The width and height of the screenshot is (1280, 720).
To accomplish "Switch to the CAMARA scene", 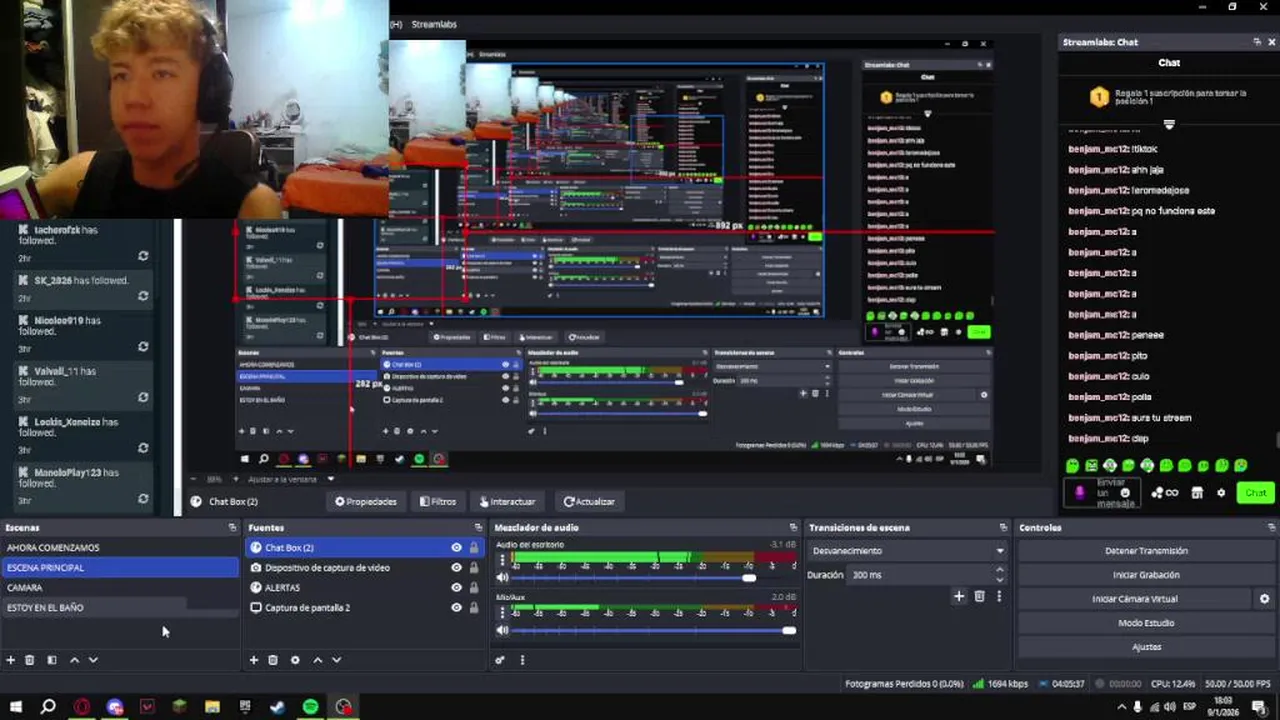I will pyautogui.click(x=120, y=588).
